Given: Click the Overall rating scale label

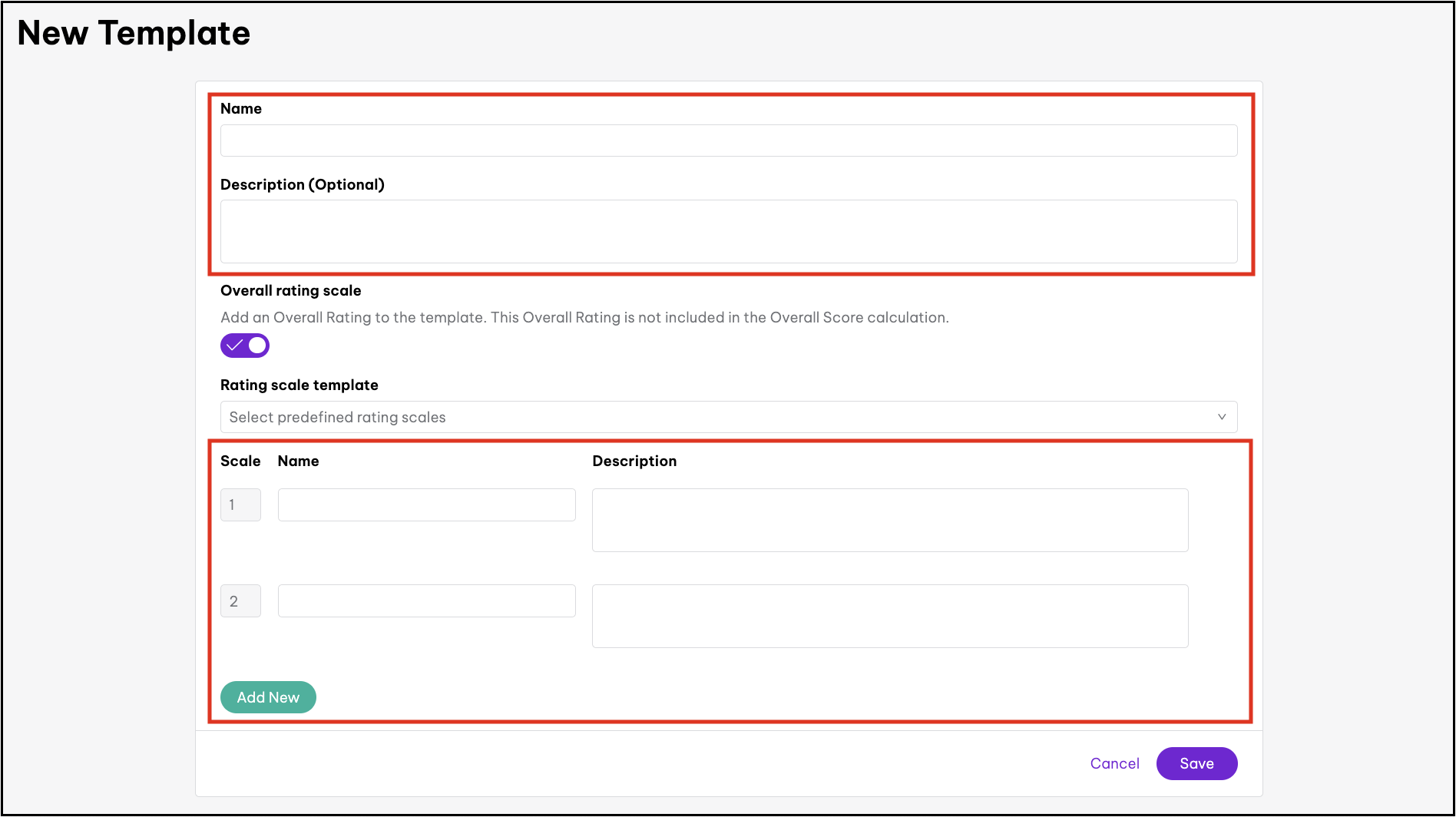Looking at the screenshot, I should coord(290,290).
